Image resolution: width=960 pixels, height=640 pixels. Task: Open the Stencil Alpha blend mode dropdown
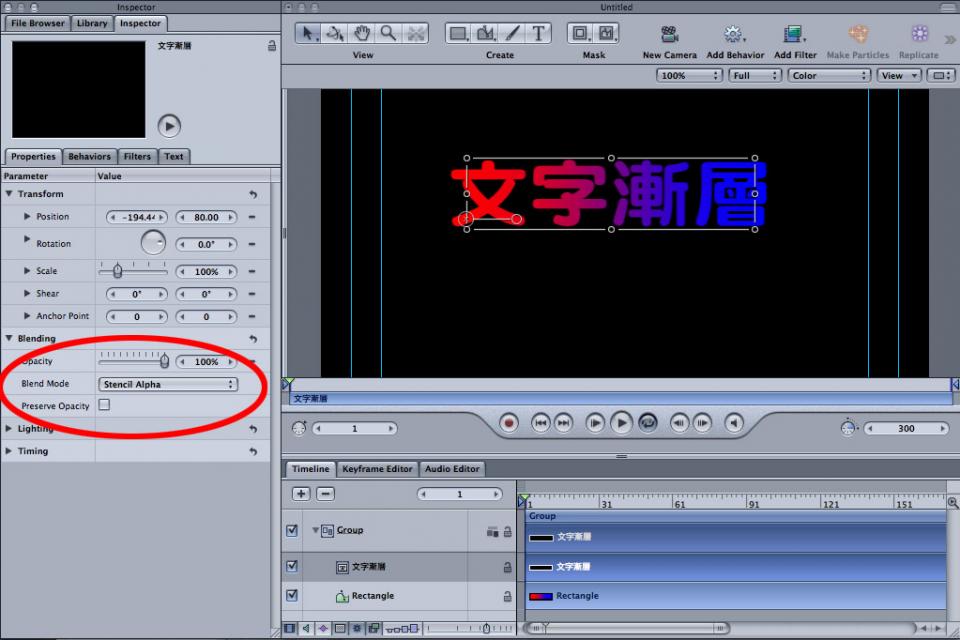tap(168, 384)
